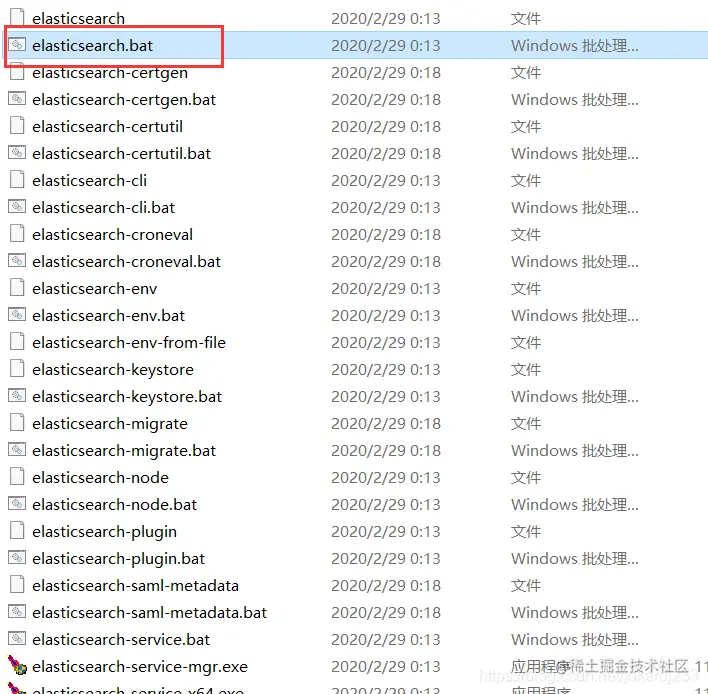Select the elasticsearch-env file name
Viewport: 708px width, 694px height.
coord(95,289)
